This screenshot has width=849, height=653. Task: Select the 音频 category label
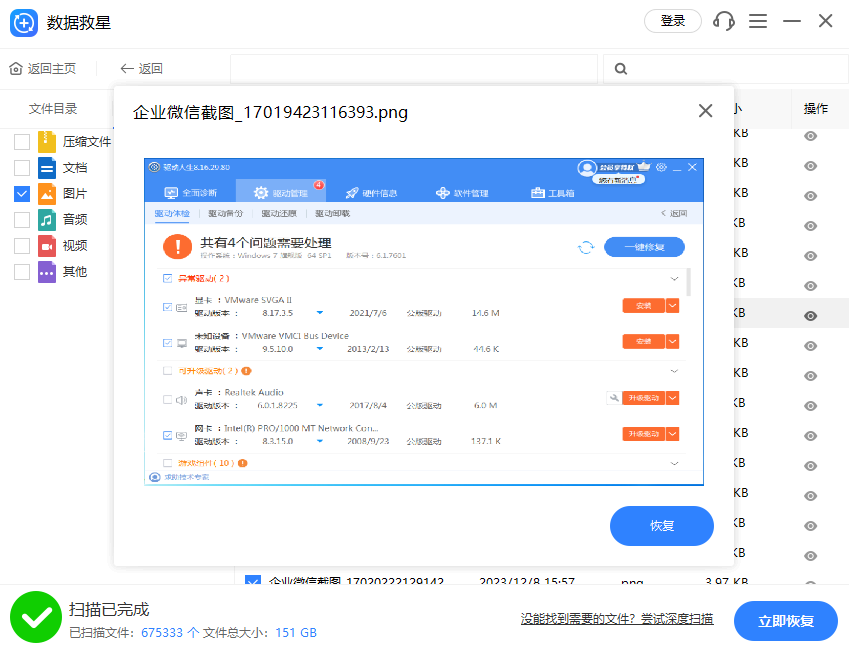[x=75, y=220]
